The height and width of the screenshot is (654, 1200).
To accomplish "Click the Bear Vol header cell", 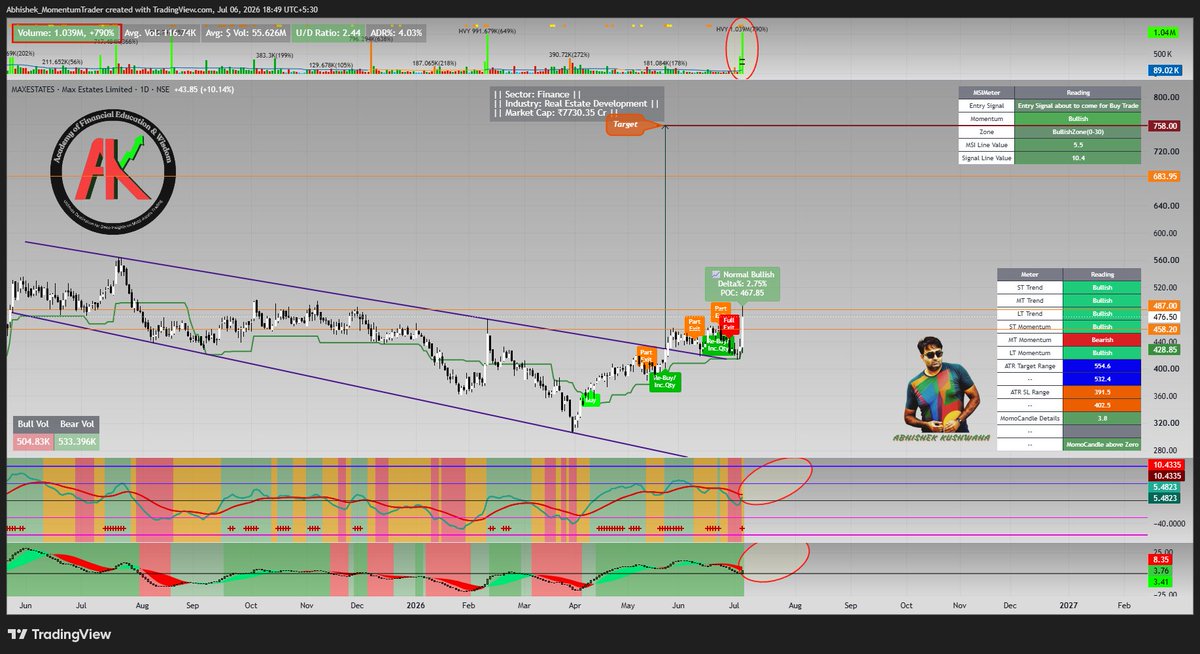I will pyautogui.click(x=76, y=425).
